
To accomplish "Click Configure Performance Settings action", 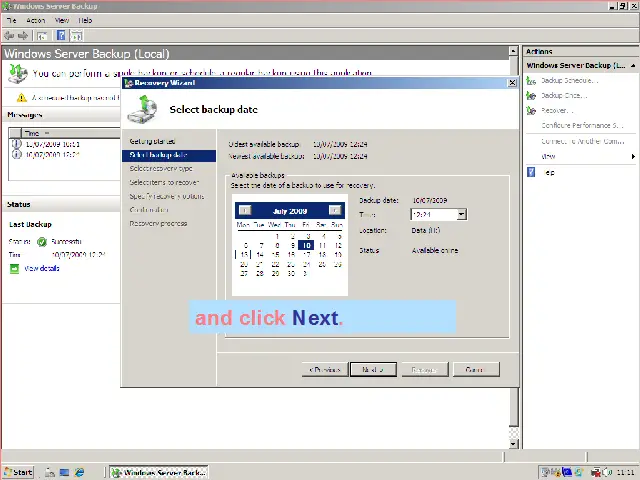I will [582, 125].
